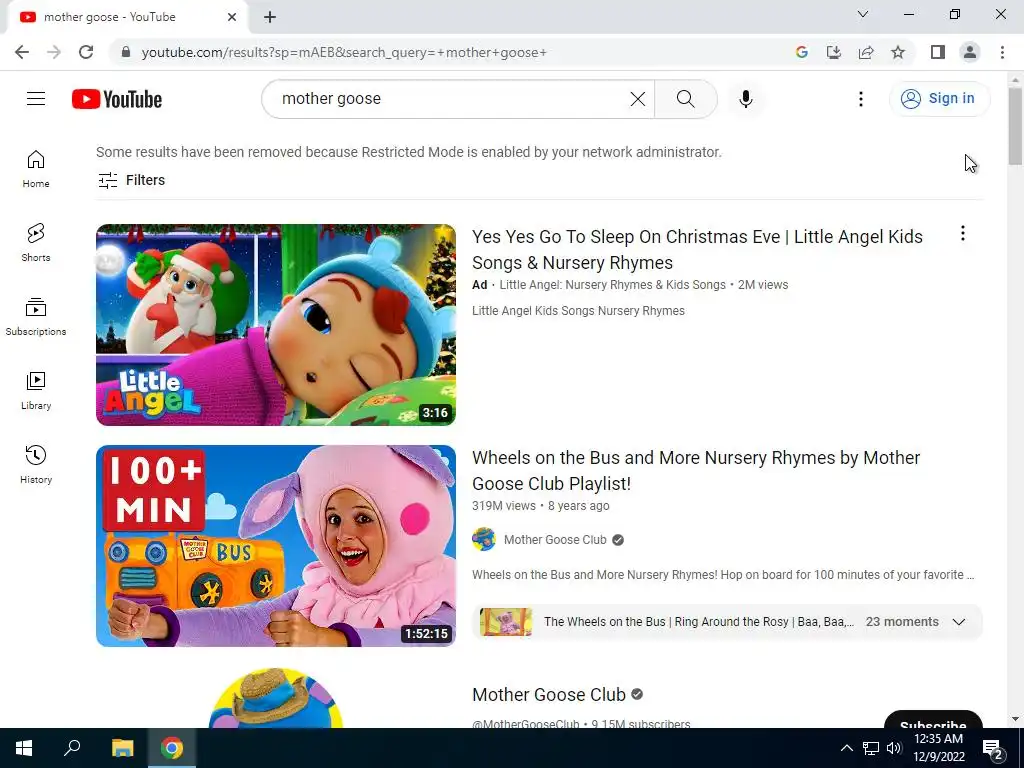Close the 'mother goose - YouTube' tab
This screenshot has height=768, width=1024.
pyautogui.click(x=232, y=17)
